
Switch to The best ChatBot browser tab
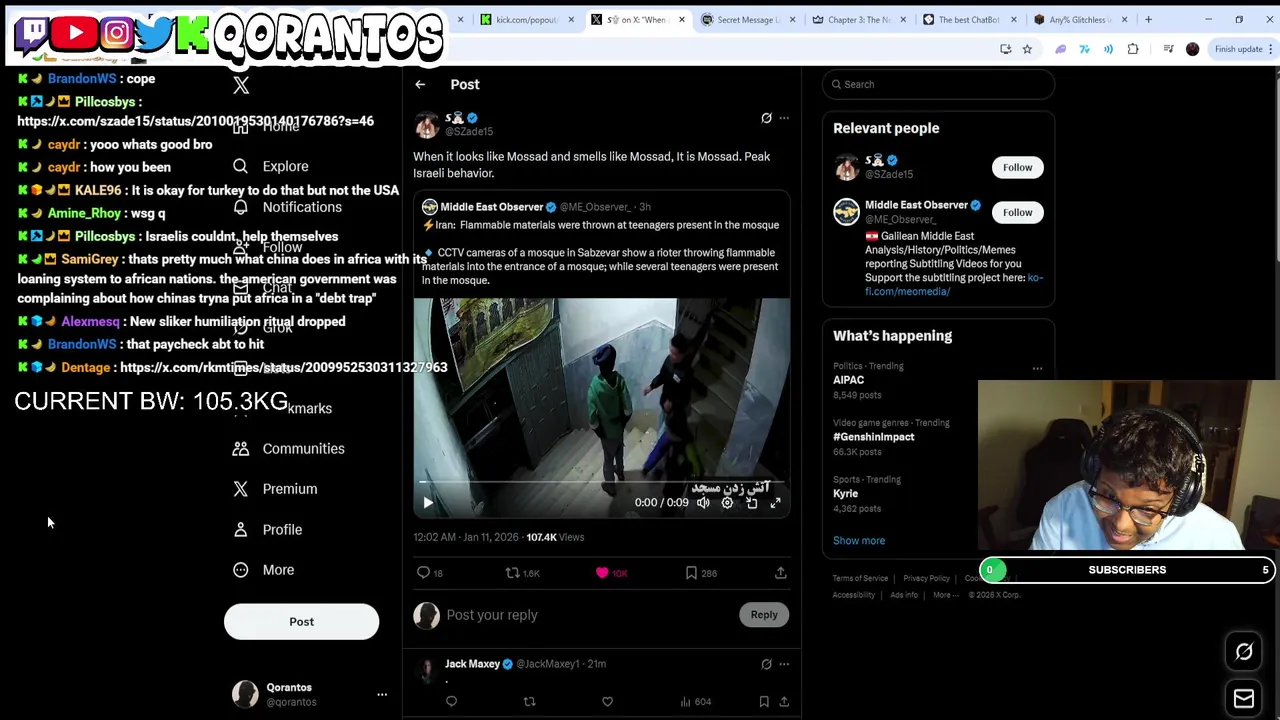(x=968, y=20)
